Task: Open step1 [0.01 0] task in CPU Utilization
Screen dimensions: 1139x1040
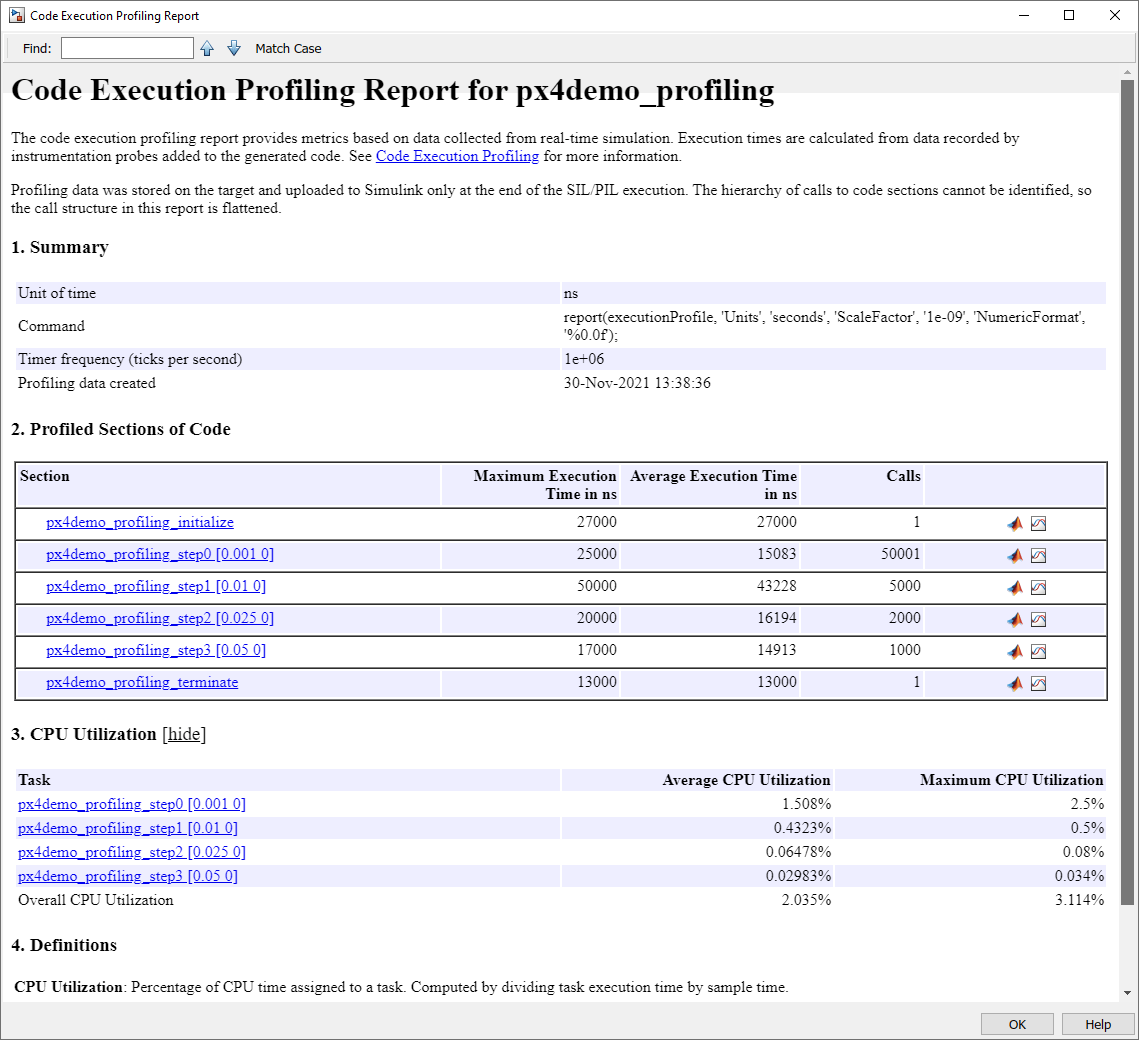Action: point(127,828)
